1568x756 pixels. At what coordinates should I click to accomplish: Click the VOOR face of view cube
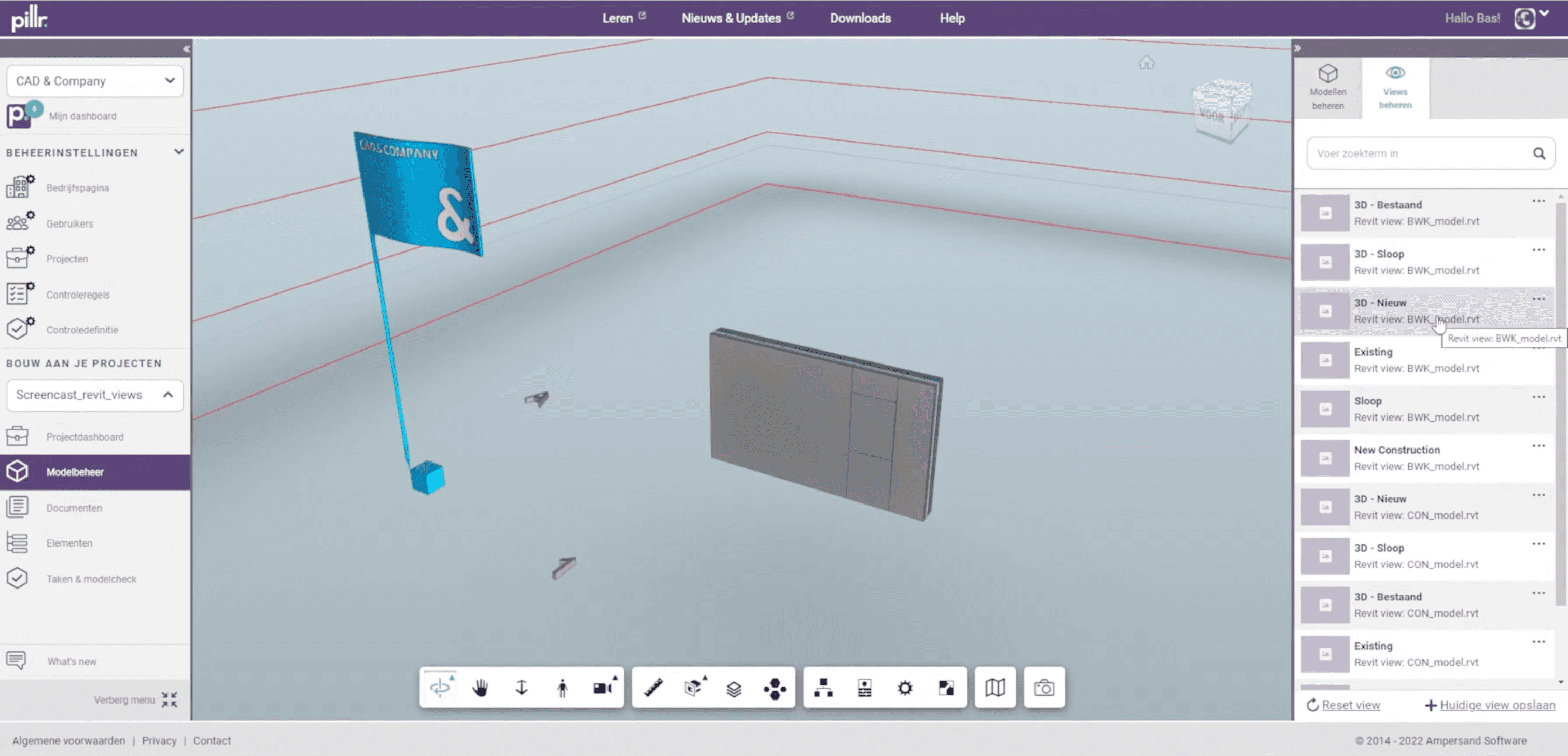pos(1212,115)
